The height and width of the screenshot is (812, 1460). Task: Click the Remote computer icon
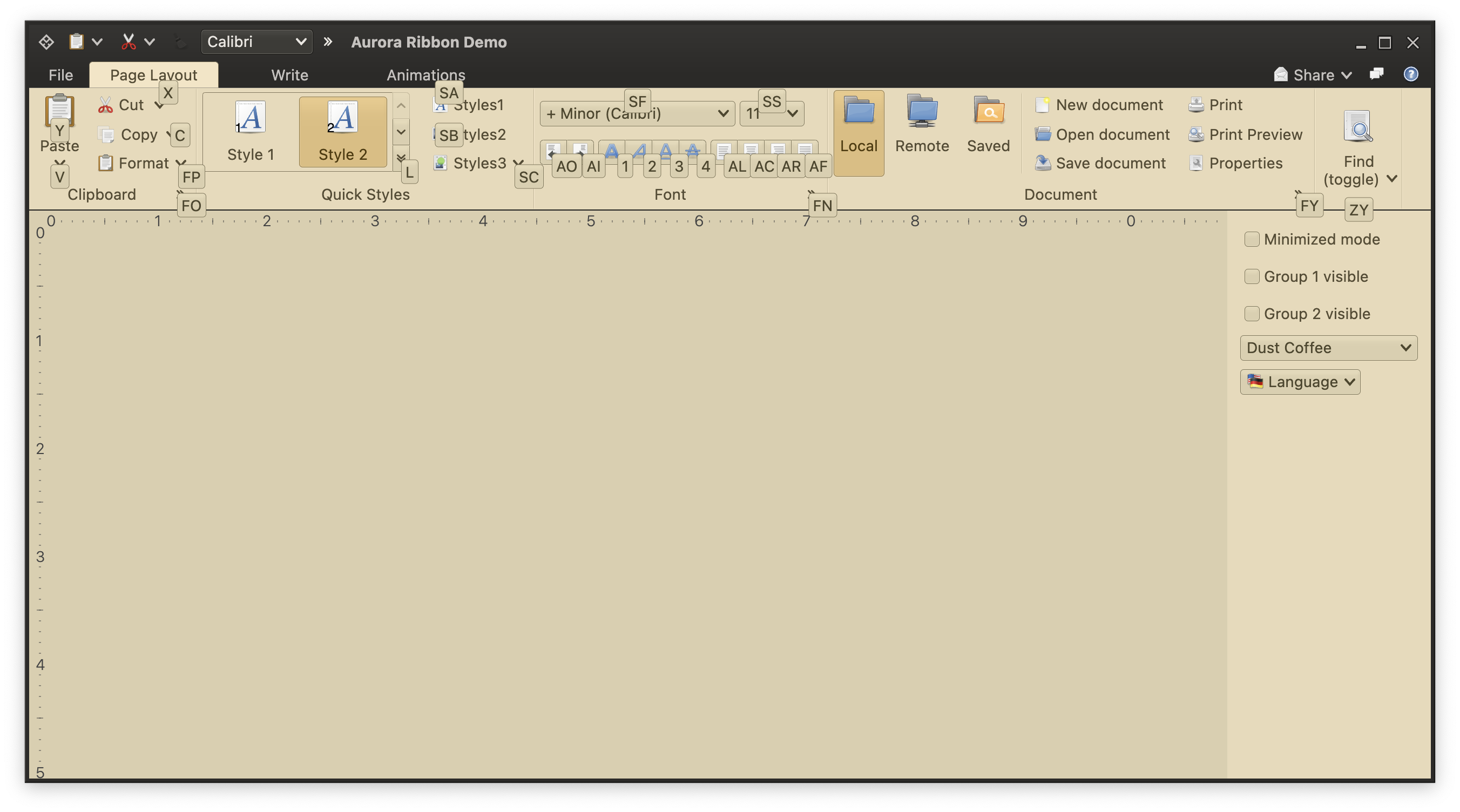[x=922, y=111]
